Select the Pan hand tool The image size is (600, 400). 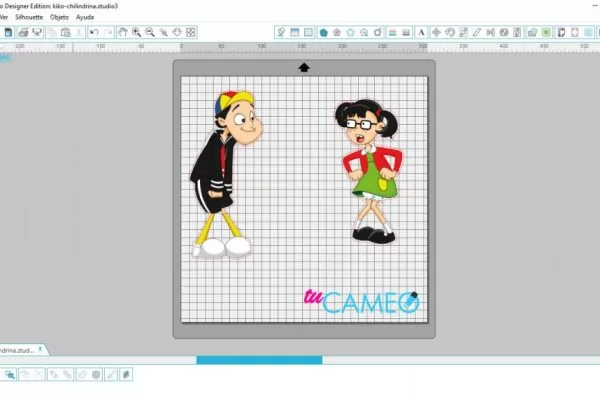point(122,33)
